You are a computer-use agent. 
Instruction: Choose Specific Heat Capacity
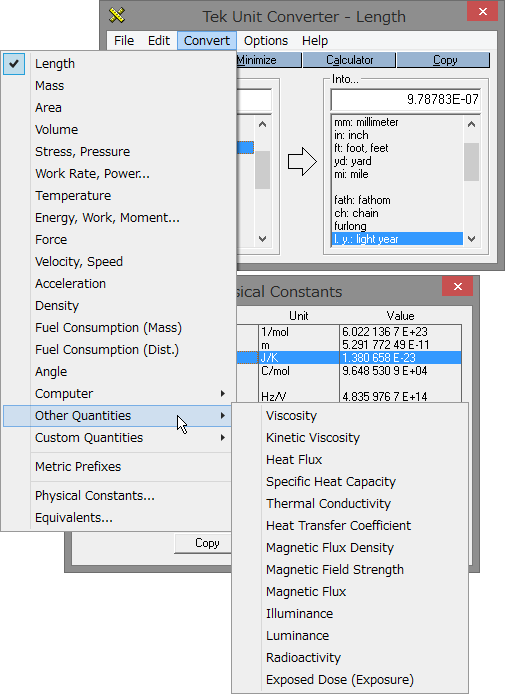tap(350, 482)
